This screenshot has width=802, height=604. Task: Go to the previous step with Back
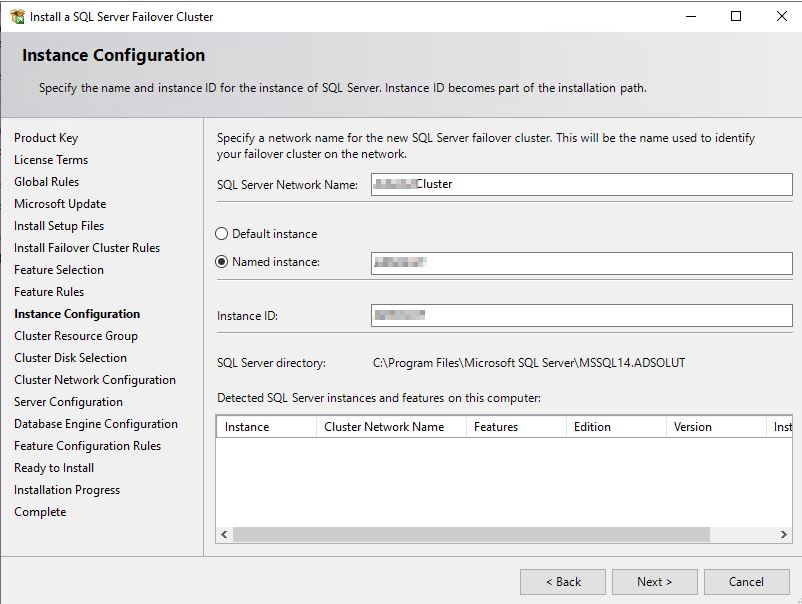tap(563, 582)
